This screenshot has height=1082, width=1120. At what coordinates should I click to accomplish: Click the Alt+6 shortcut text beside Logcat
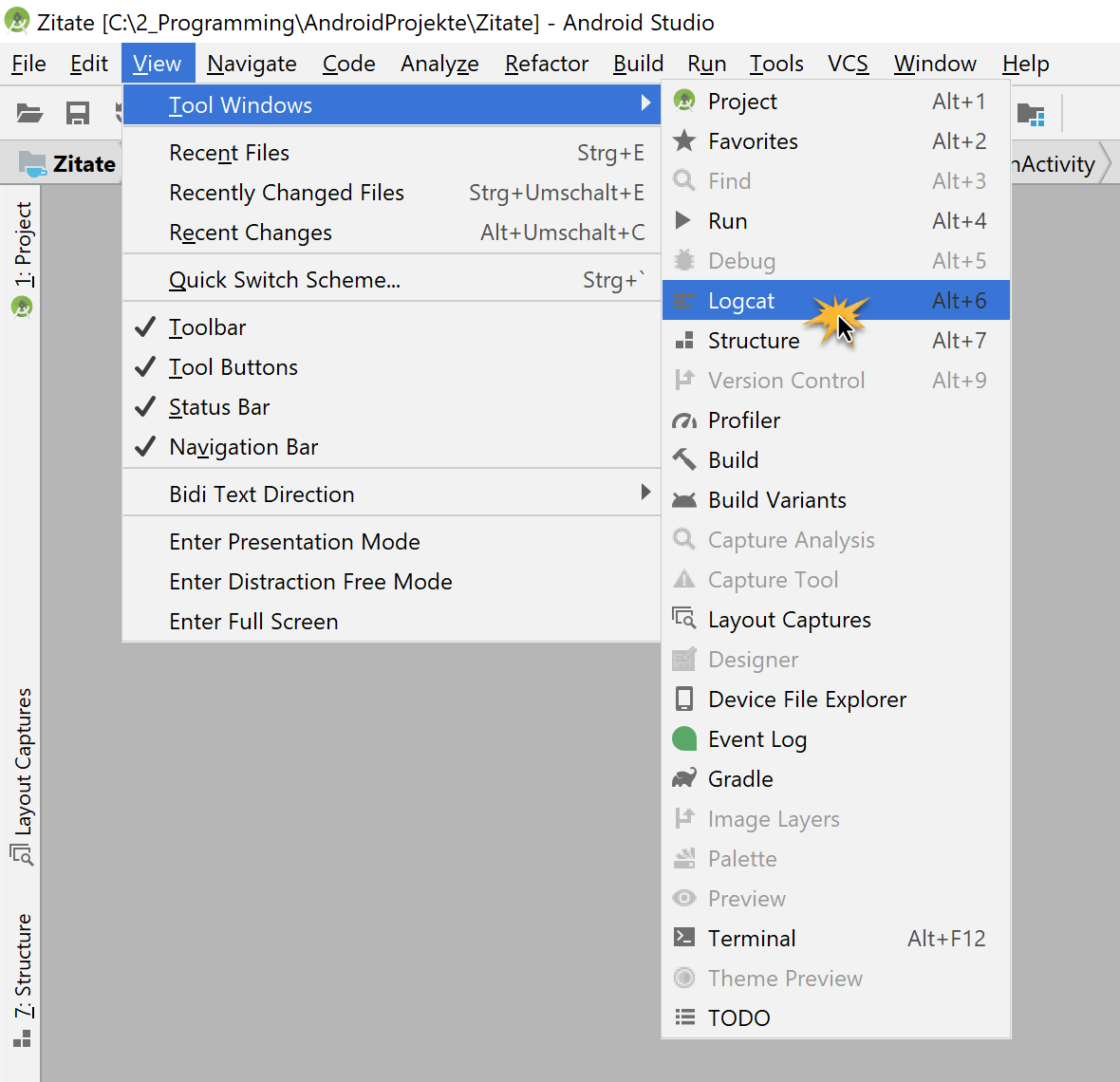pyautogui.click(x=959, y=301)
